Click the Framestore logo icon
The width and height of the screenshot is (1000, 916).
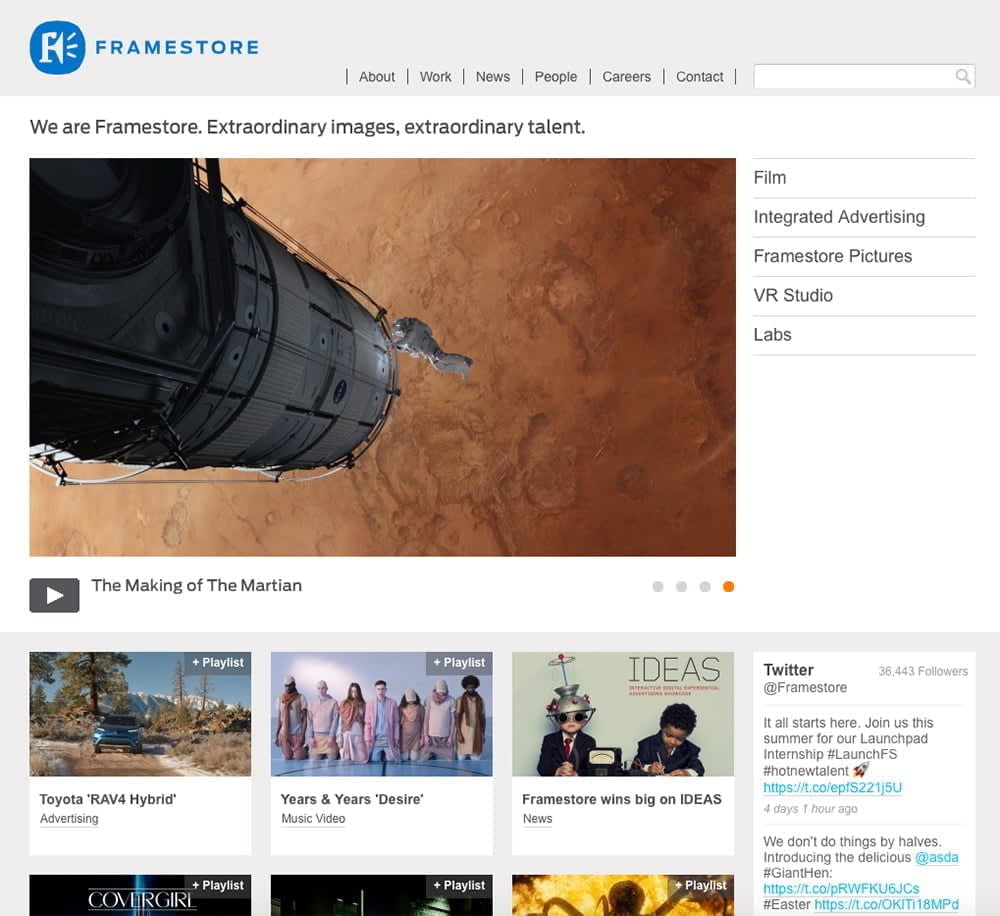[x=57, y=47]
